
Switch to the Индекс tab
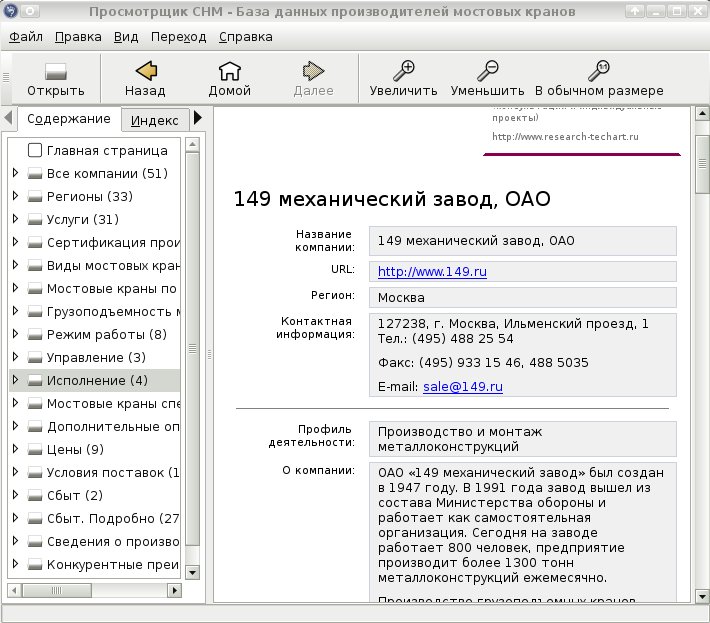coord(154,120)
